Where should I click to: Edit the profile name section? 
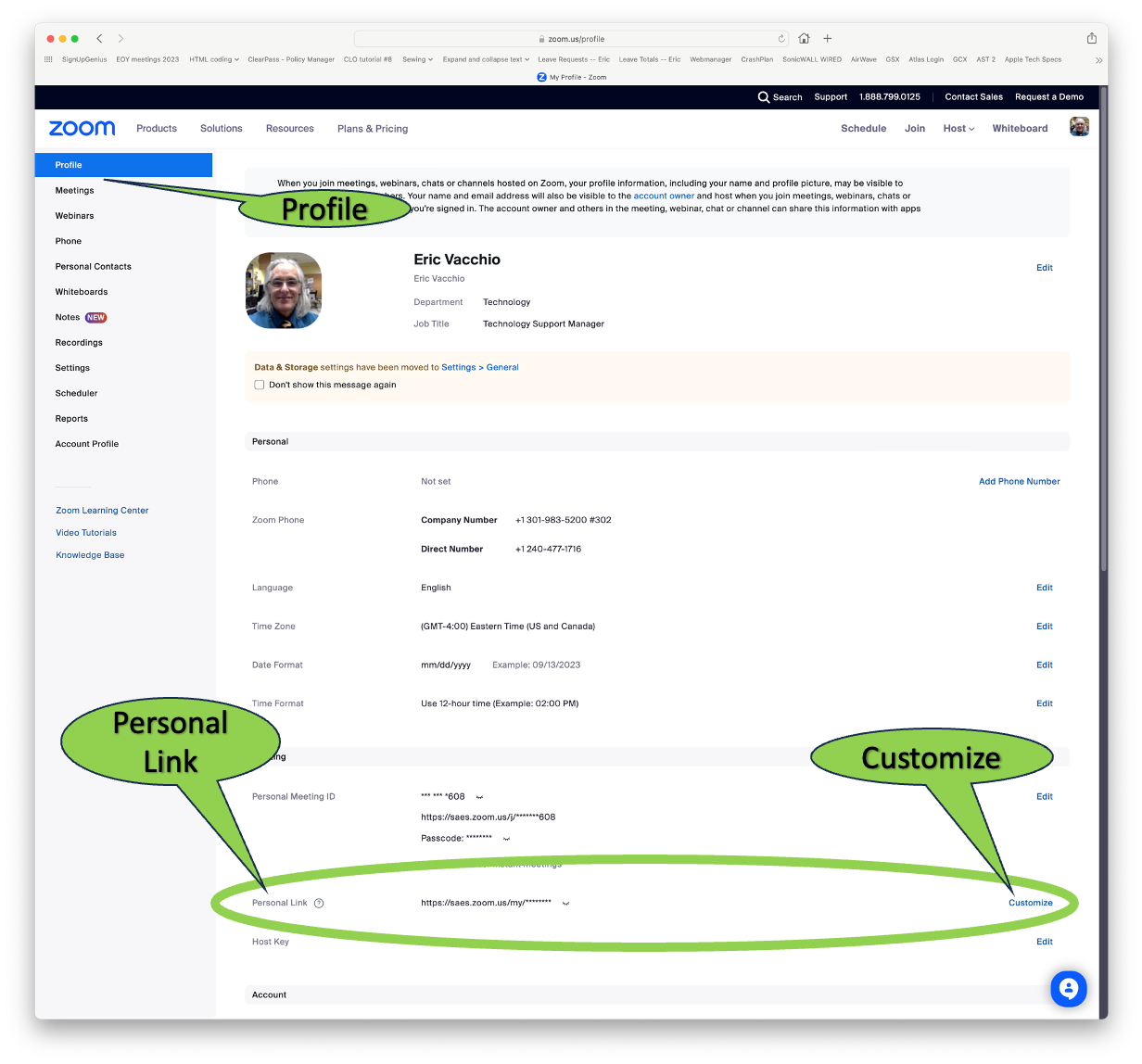[1045, 268]
